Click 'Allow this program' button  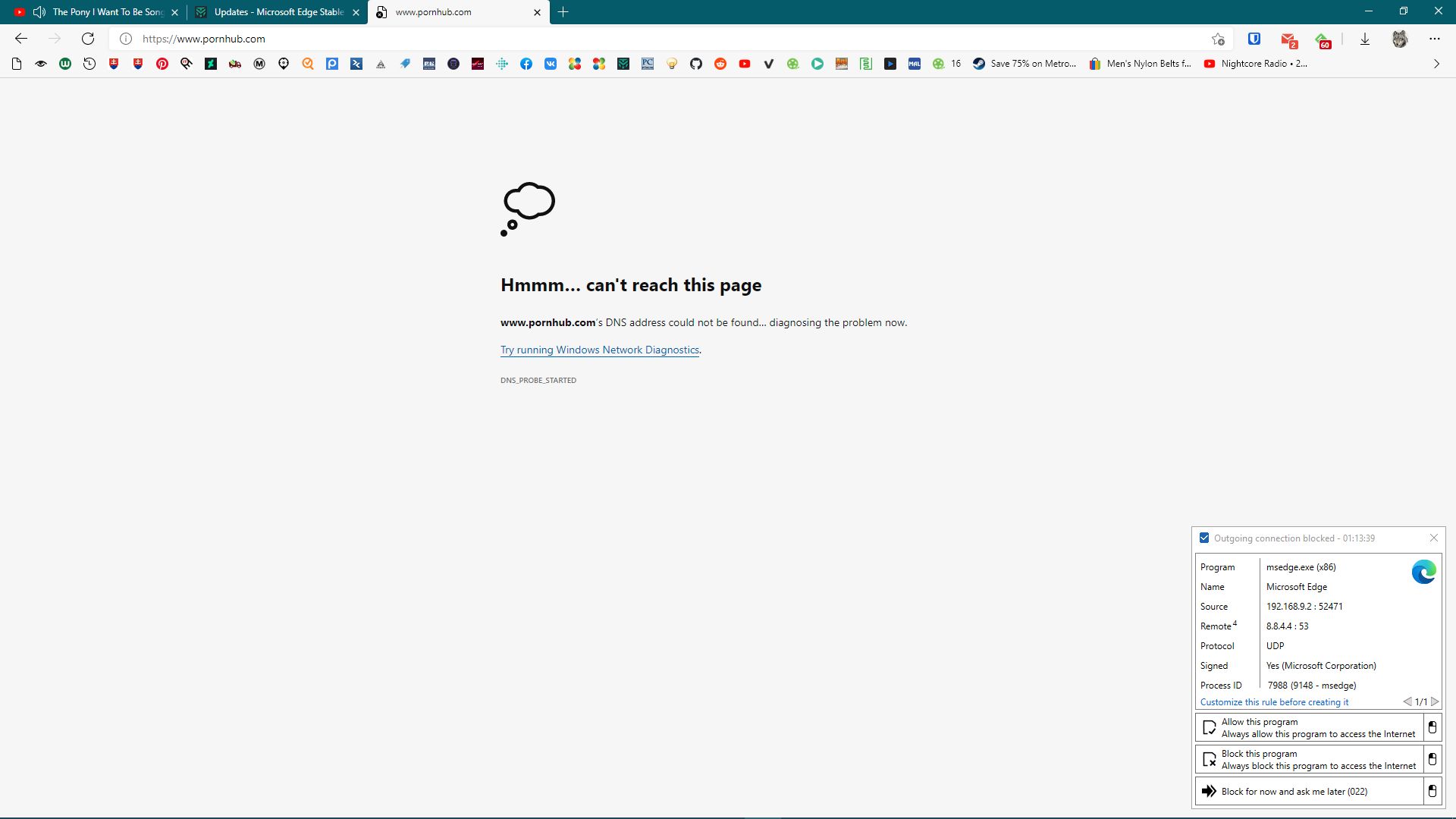[1309, 728]
